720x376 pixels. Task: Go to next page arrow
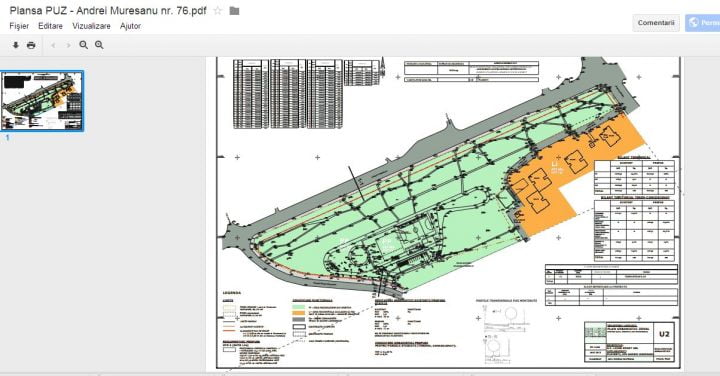pyautogui.click(x=68, y=45)
